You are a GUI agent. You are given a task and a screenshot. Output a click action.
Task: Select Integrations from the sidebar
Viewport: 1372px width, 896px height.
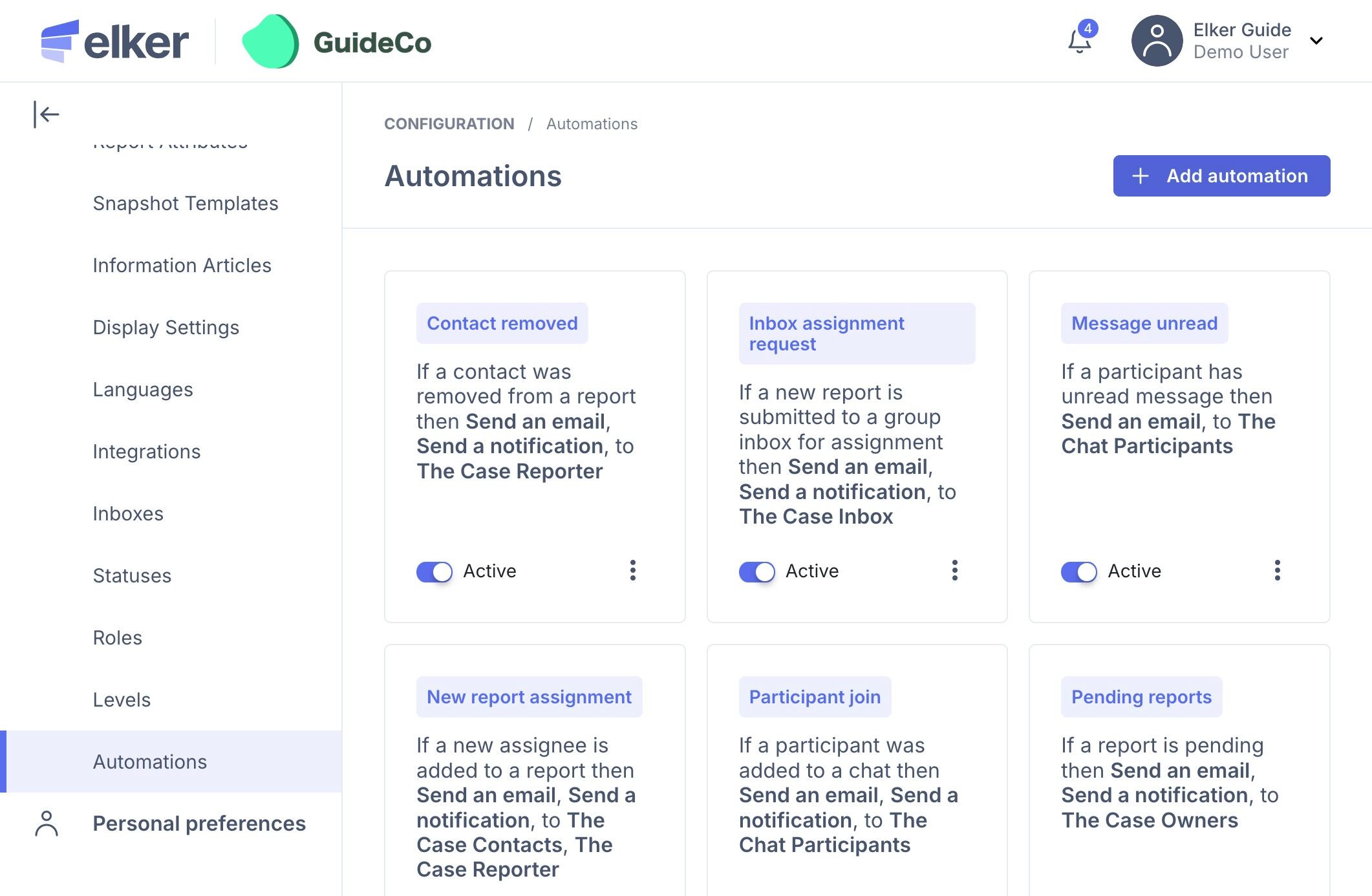pyautogui.click(x=147, y=451)
